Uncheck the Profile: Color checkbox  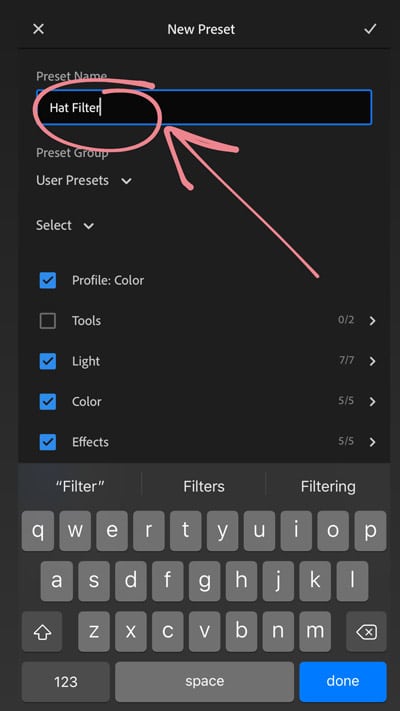click(48, 280)
